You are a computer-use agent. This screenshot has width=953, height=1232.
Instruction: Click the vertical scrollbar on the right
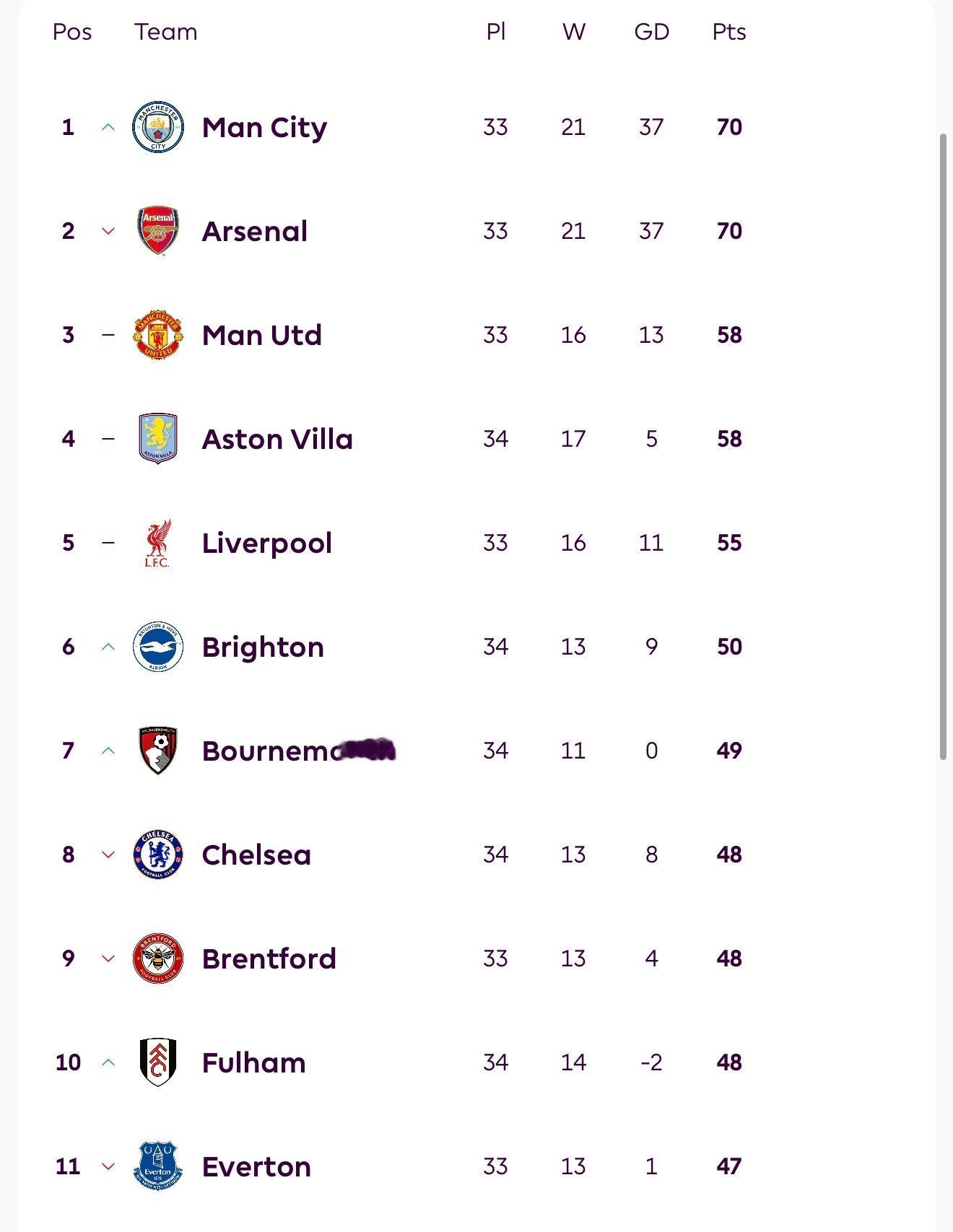943,446
